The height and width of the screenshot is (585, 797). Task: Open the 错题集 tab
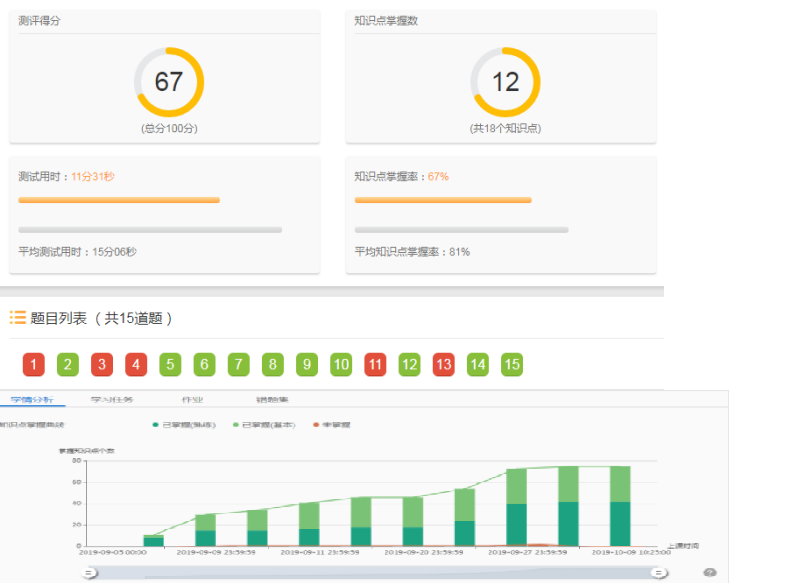271,400
